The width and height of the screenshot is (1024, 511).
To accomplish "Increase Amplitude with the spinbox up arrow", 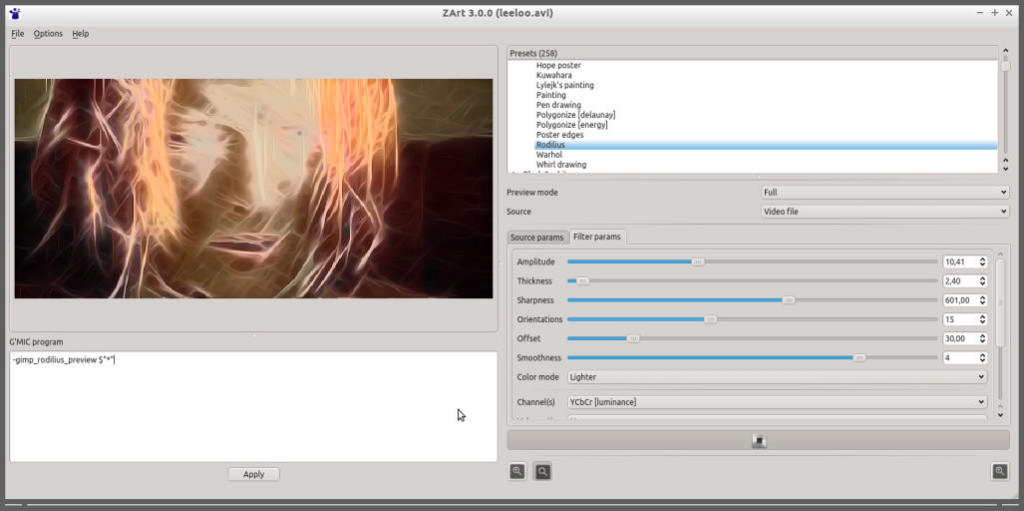I will tap(982, 258).
